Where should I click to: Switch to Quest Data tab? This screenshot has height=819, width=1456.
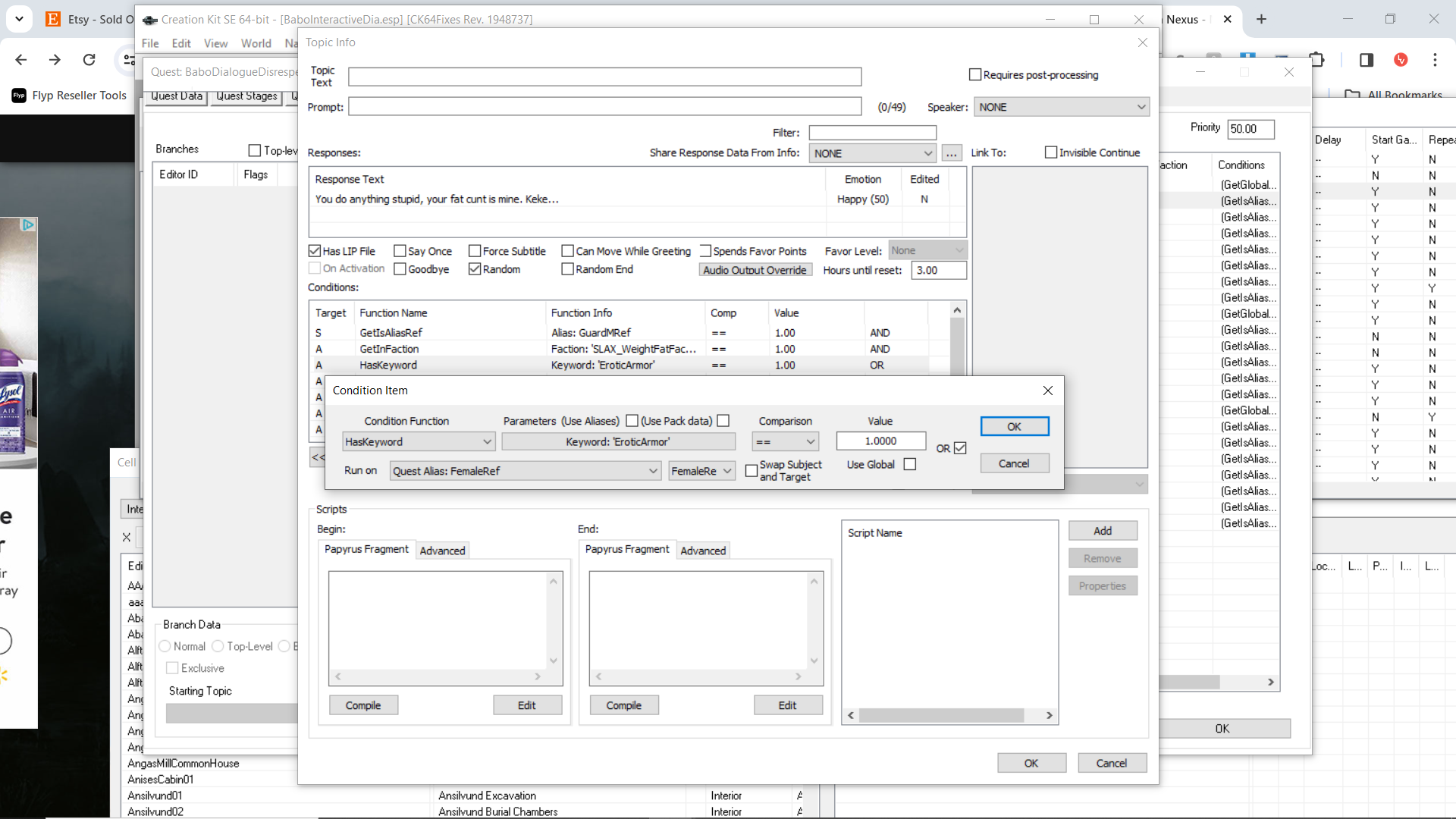(176, 96)
